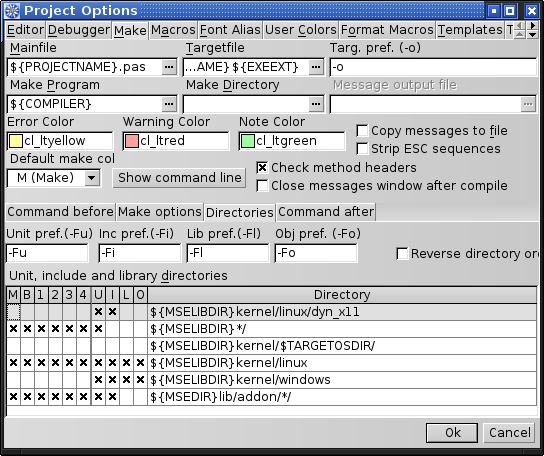Open the Note Color cl_ltgreen combo

pos(292,141)
